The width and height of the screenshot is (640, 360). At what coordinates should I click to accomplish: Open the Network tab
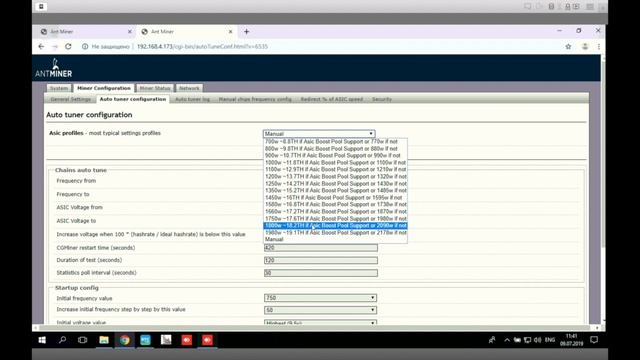click(x=189, y=88)
